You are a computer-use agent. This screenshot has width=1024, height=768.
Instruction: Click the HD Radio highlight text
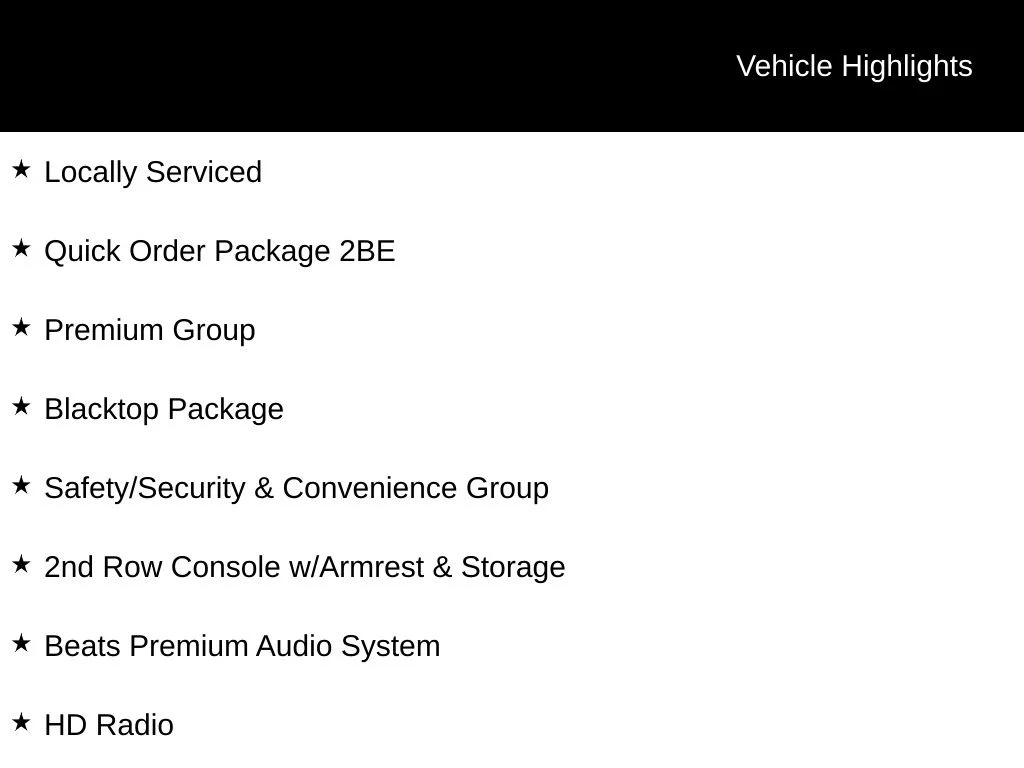pos(109,726)
